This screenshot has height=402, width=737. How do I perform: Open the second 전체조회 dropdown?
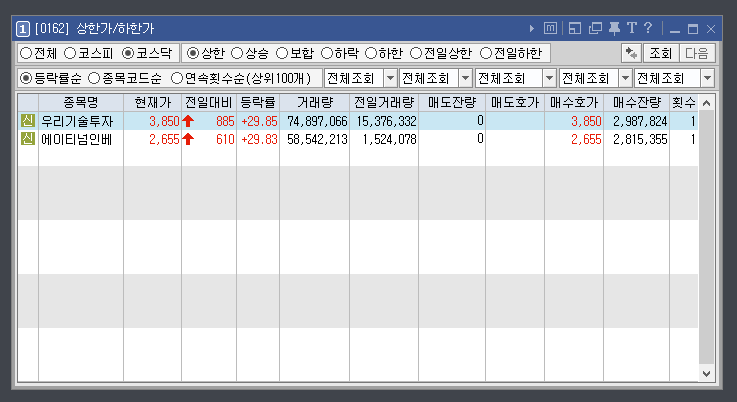coord(465,79)
